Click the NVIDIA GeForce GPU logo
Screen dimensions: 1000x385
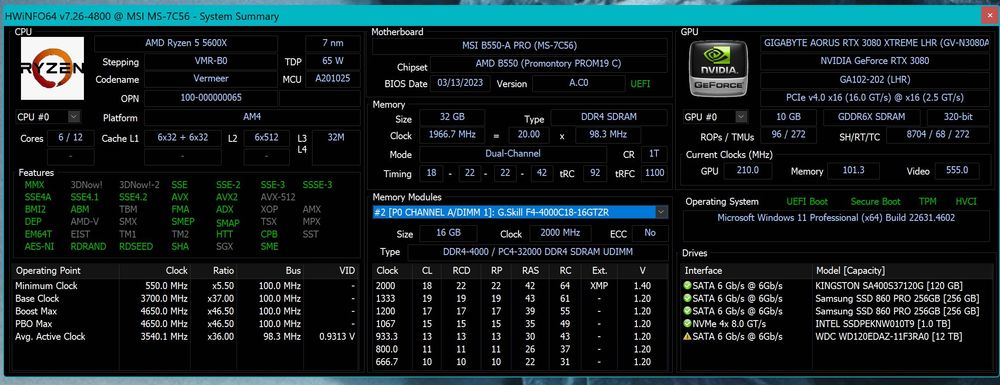[719, 67]
